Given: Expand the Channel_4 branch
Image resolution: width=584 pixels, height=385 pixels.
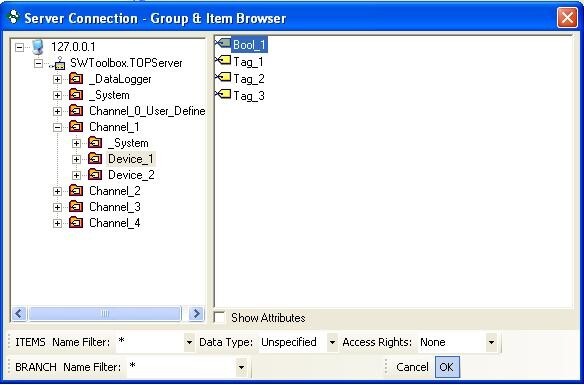Looking at the screenshot, I should tap(57, 223).
